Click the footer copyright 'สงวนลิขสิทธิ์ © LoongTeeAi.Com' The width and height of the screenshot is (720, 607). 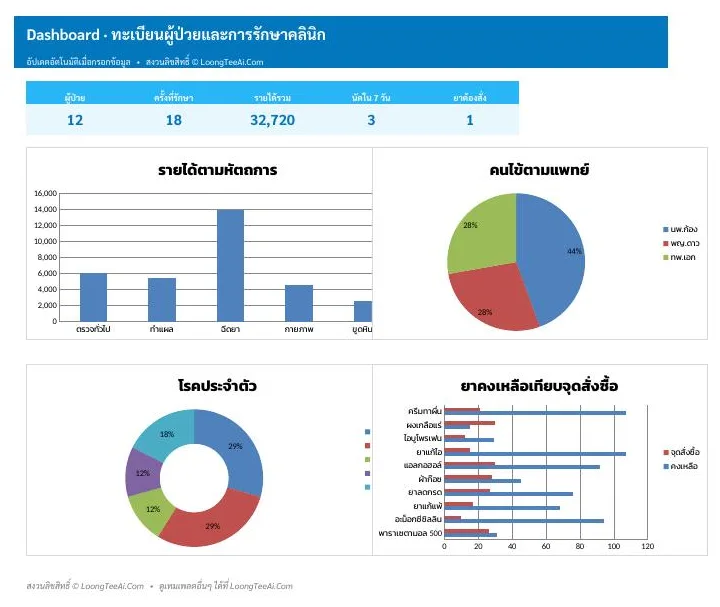tap(85, 586)
